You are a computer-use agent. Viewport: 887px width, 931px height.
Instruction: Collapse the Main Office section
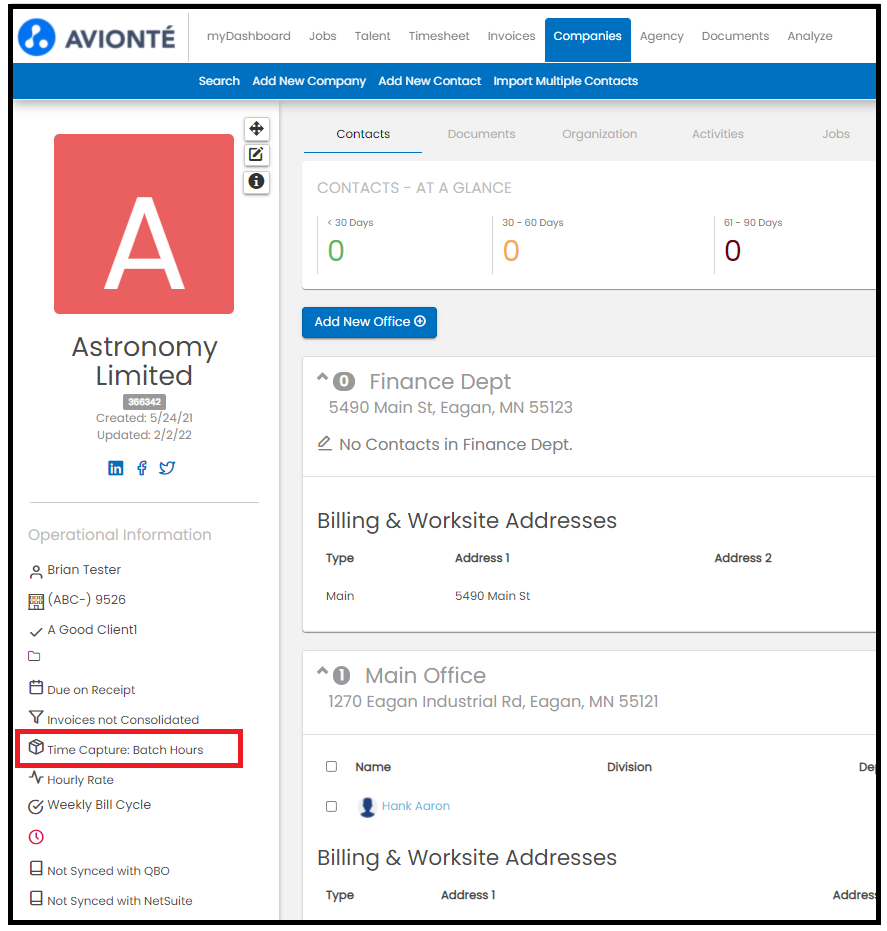[x=322, y=670]
